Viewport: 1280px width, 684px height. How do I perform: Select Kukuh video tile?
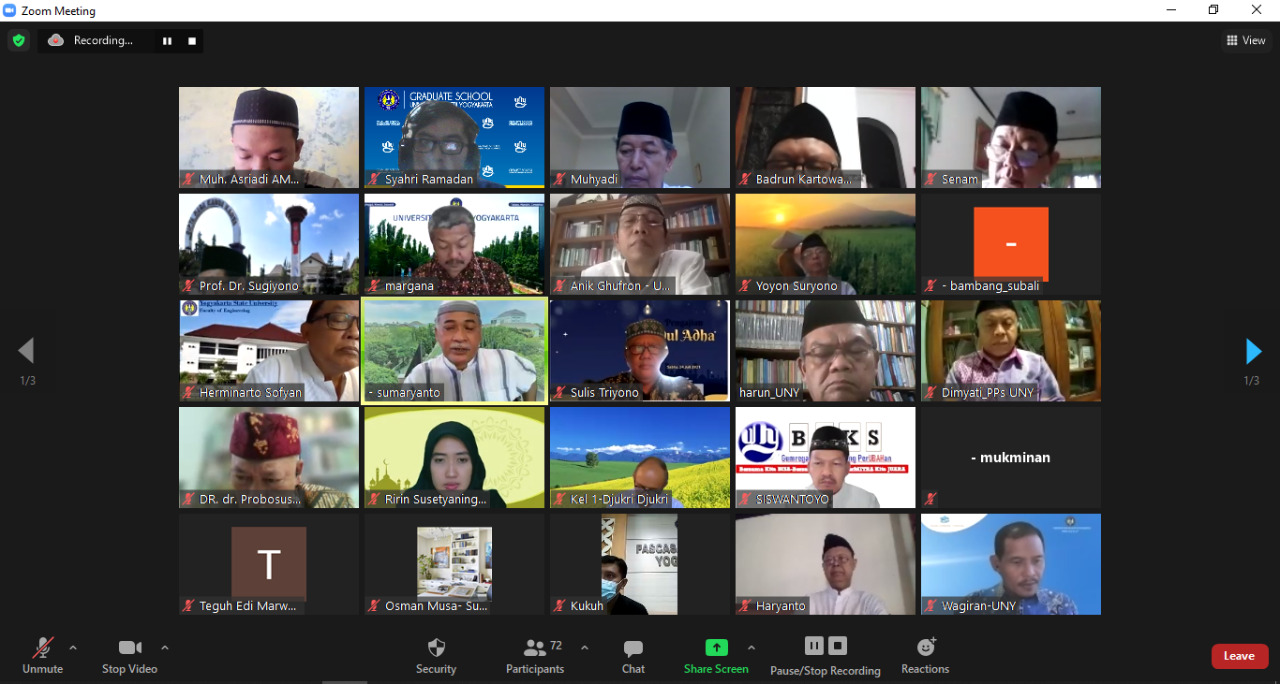tap(640, 564)
